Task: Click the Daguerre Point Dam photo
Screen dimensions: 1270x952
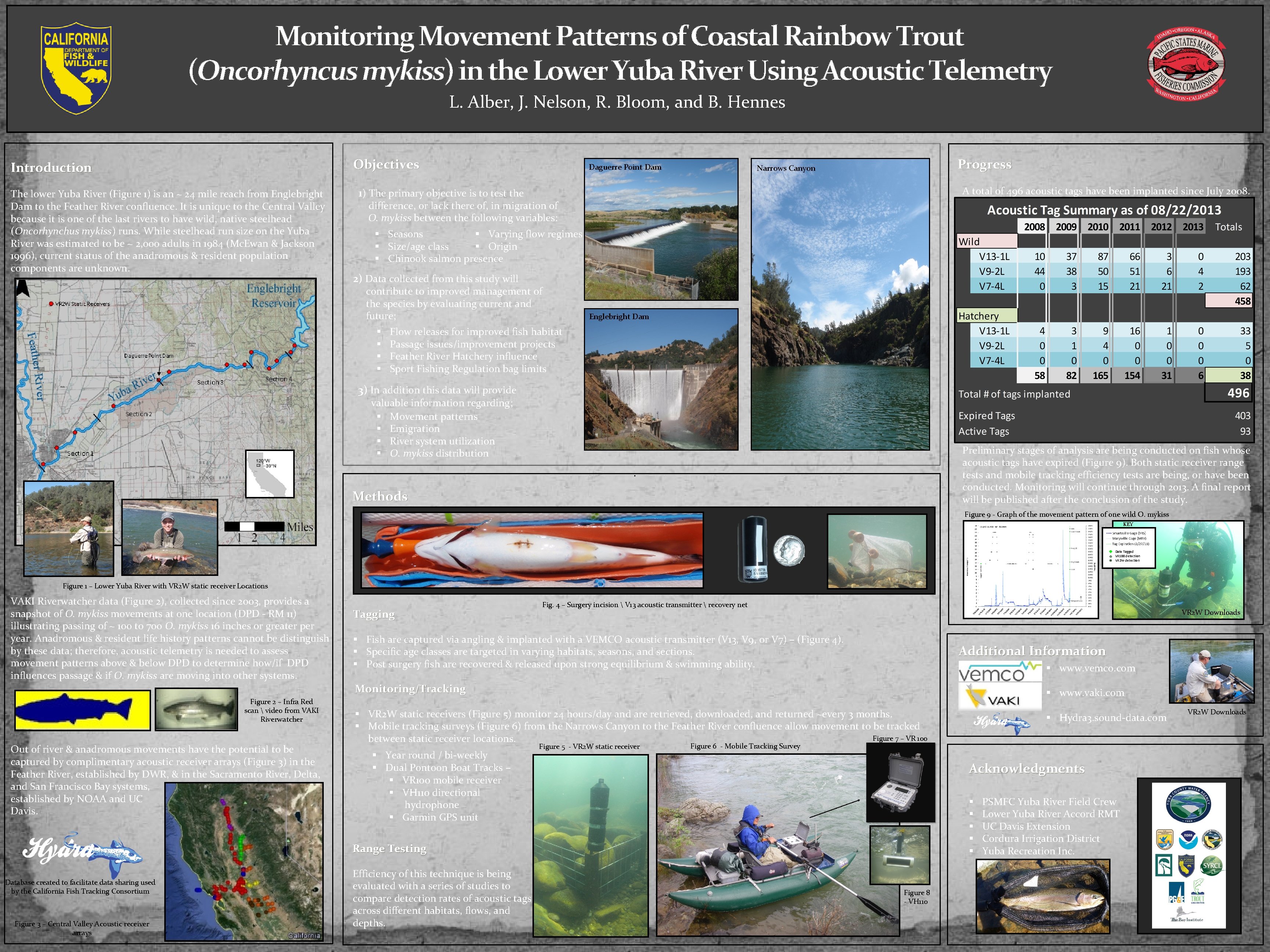Action: [x=661, y=230]
